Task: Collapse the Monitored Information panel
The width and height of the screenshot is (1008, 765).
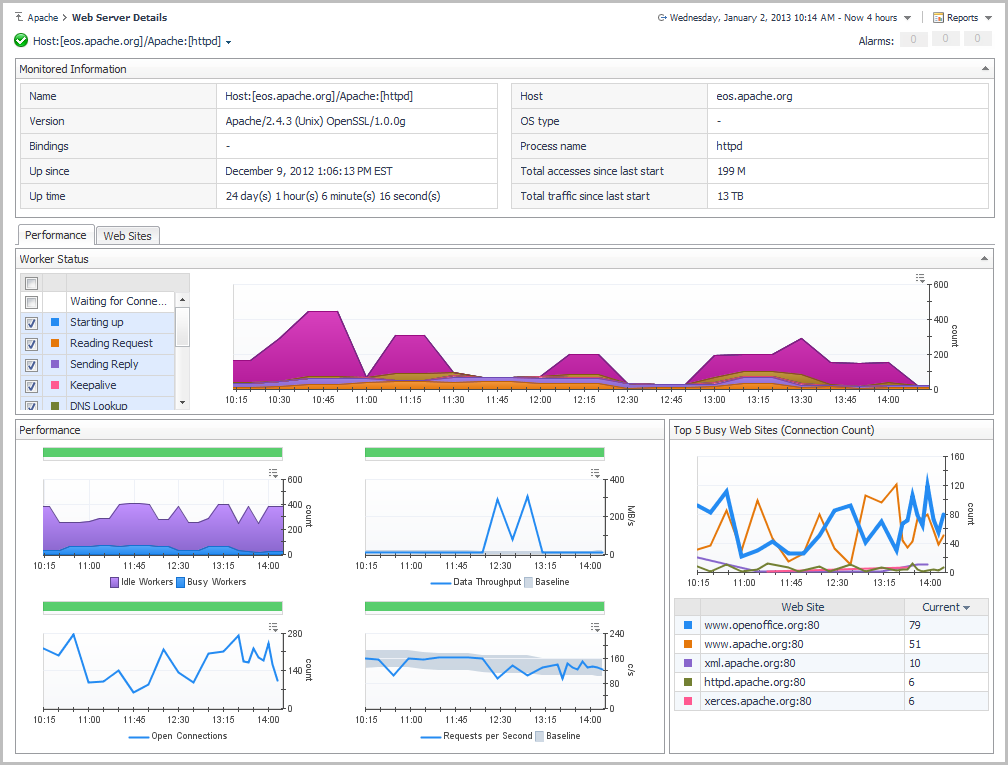Action: click(x=986, y=69)
